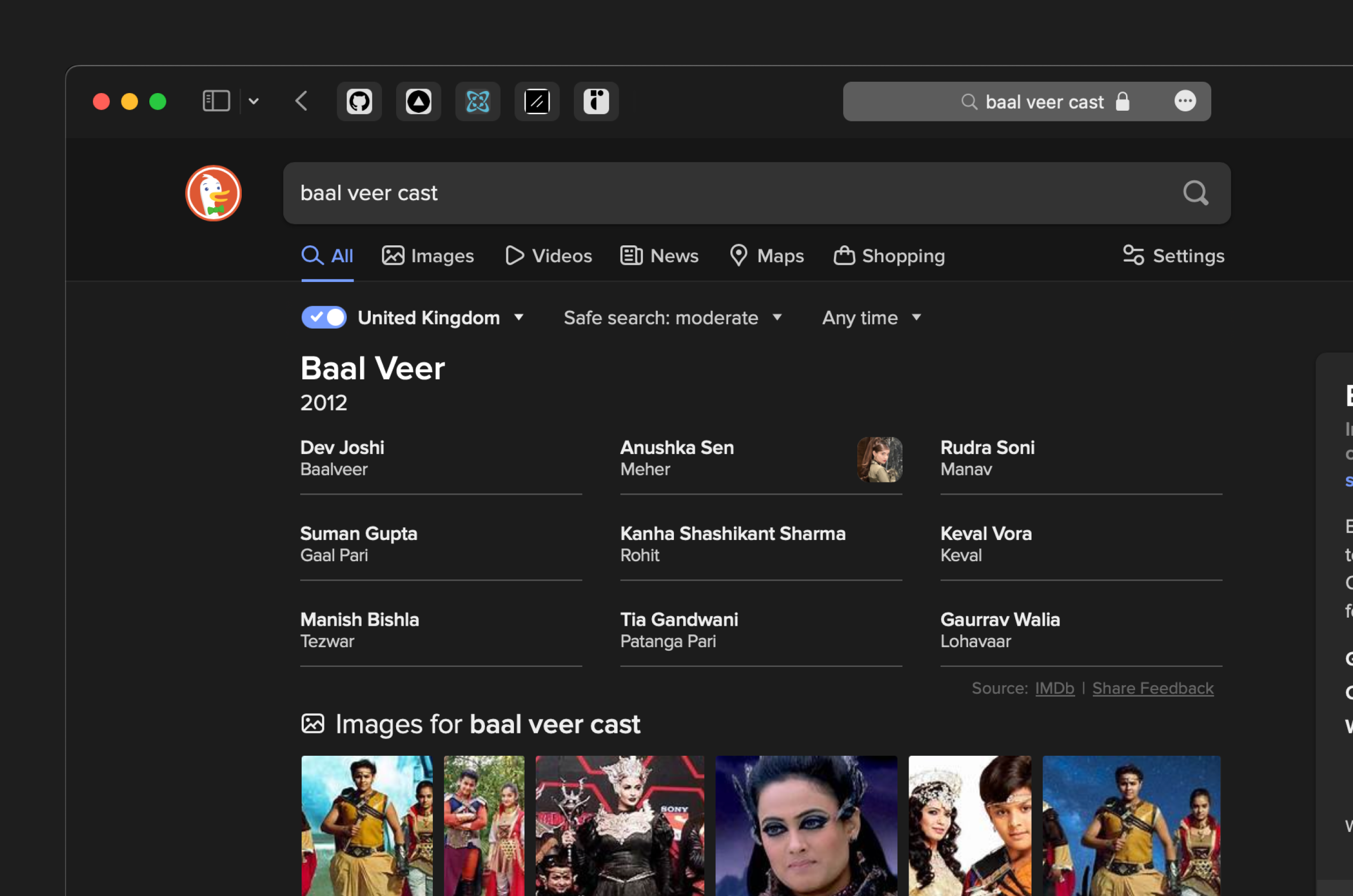Click cast member Suman Gupta
This screenshot has height=896, width=1353.
point(359,534)
